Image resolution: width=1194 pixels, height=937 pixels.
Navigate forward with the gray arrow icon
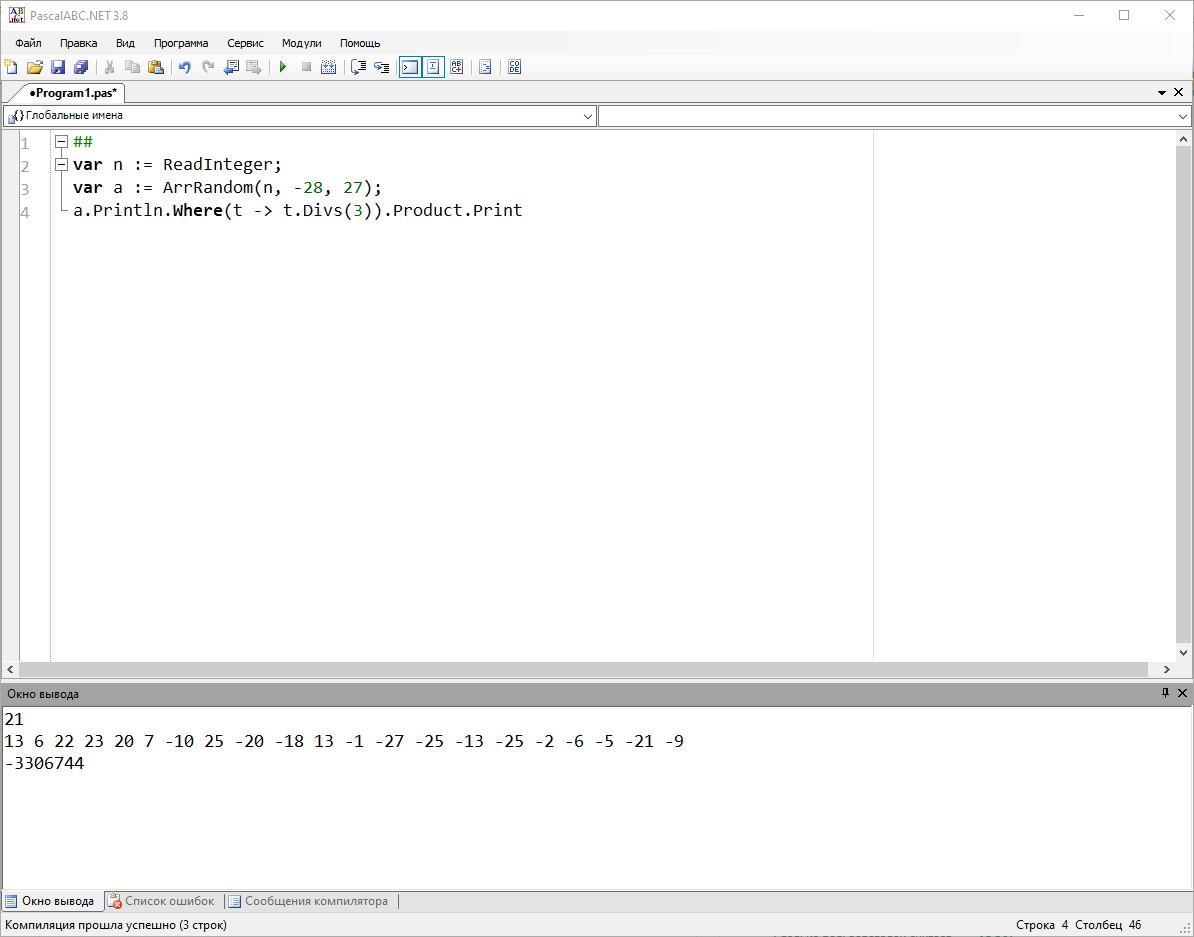[x=254, y=67]
